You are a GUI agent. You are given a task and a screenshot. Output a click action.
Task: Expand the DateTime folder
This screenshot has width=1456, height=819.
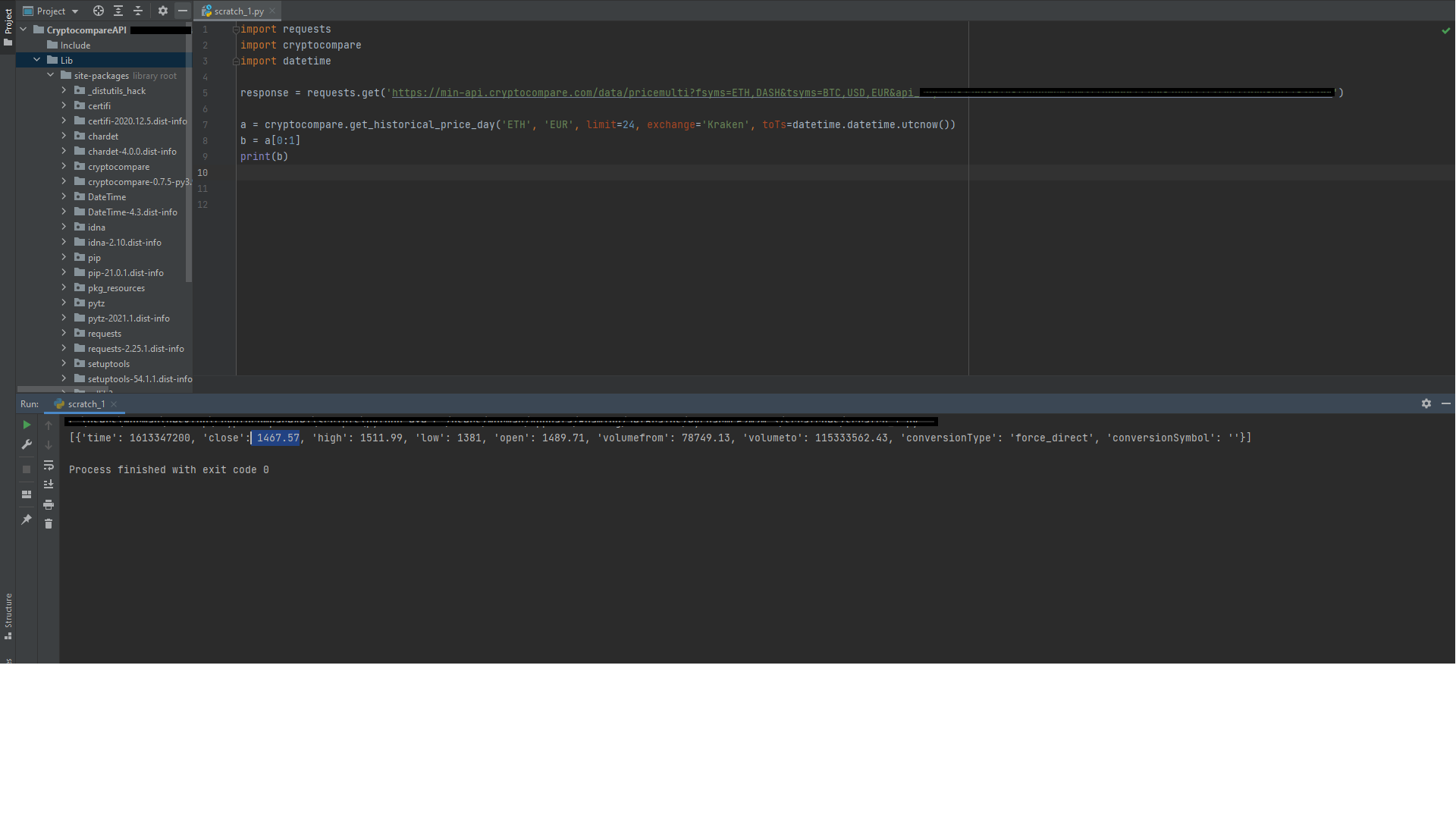click(x=64, y=196)
